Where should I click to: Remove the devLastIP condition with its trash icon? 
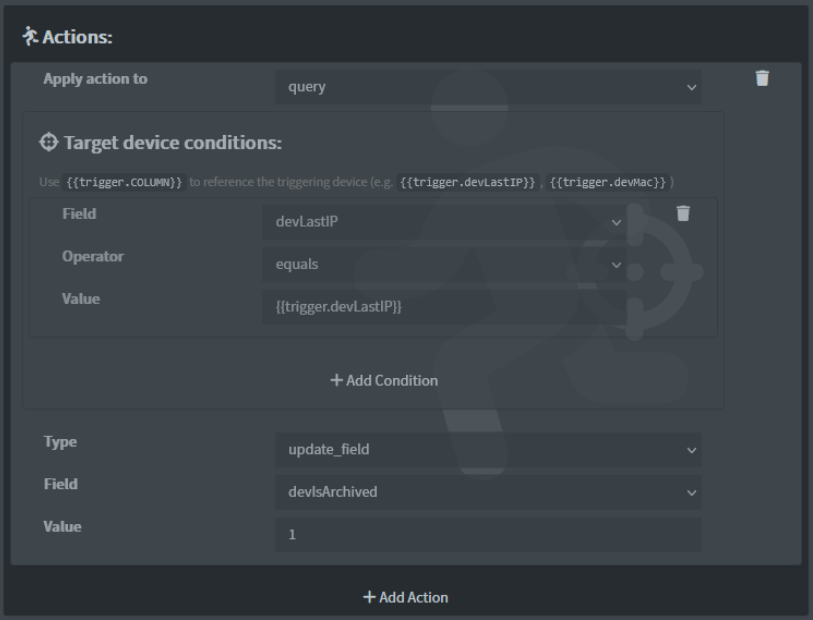(683, 213)
